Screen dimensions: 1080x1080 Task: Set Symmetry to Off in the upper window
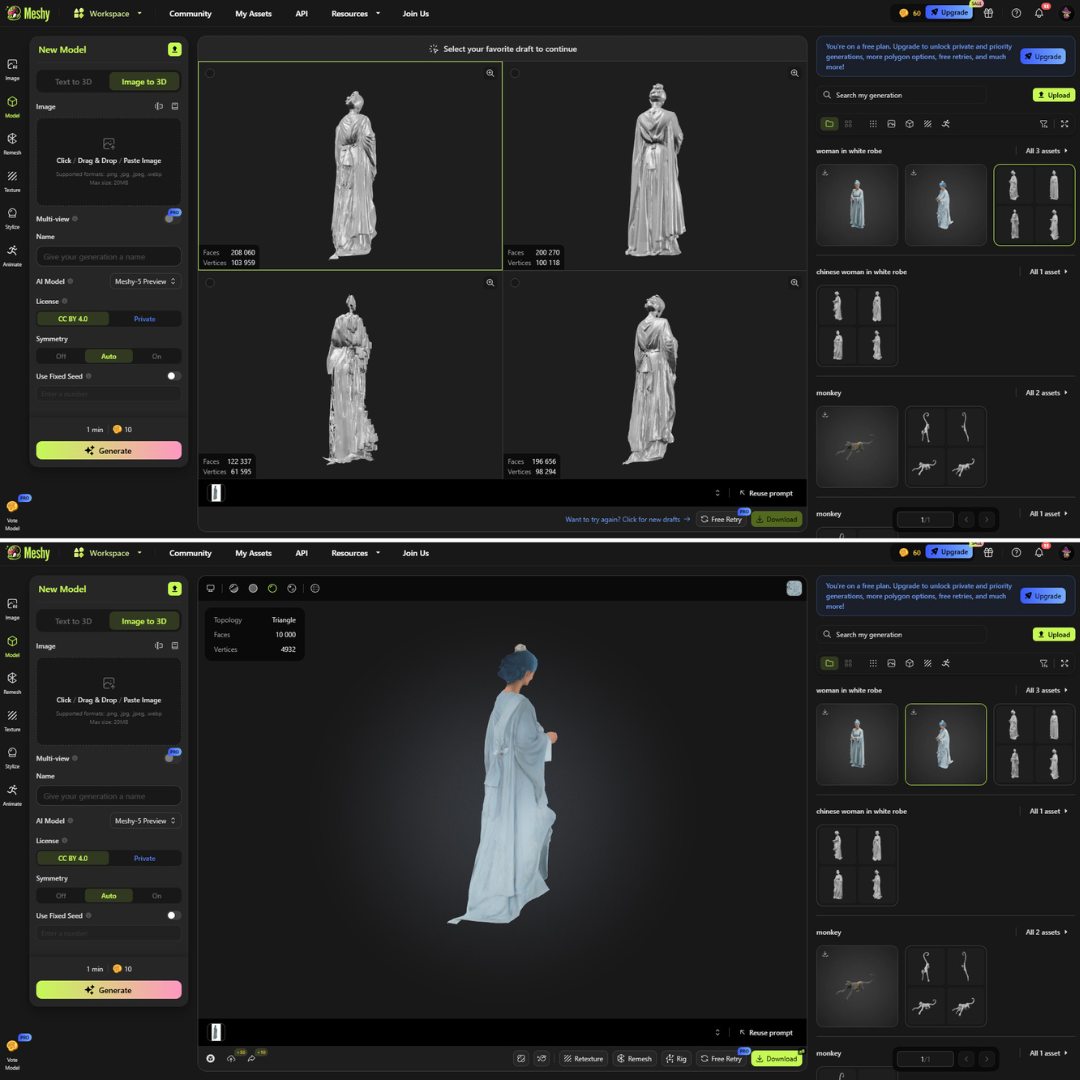point(61,356)
